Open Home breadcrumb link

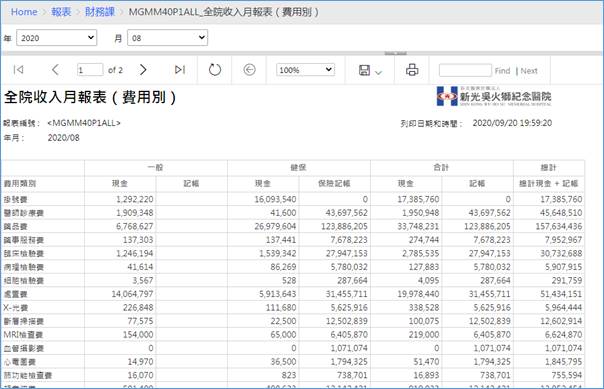(24, 12)
